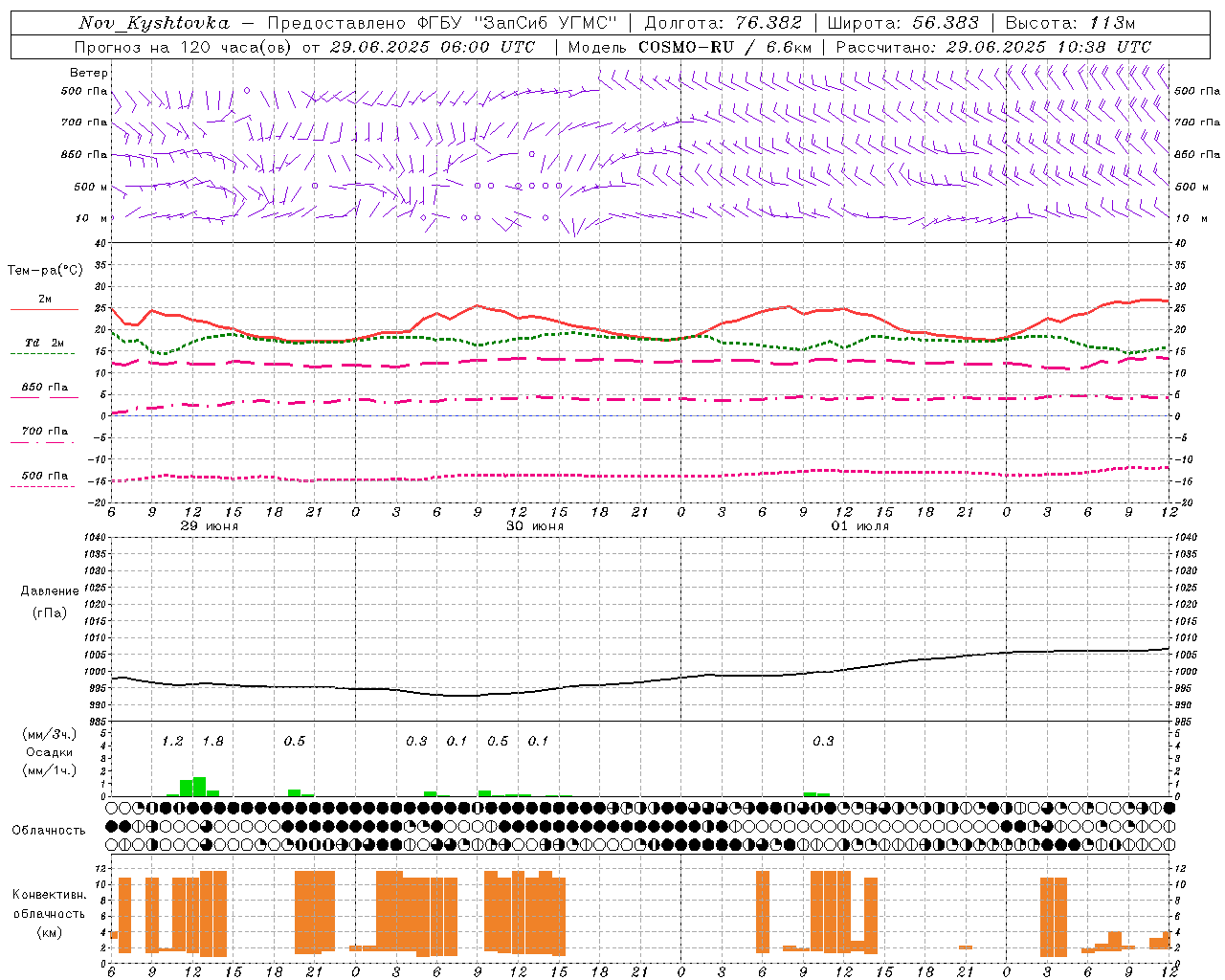Click the Высота: 113м value
The height and width of the screenshot is (980, 1225).
[x=1070, y=23]
